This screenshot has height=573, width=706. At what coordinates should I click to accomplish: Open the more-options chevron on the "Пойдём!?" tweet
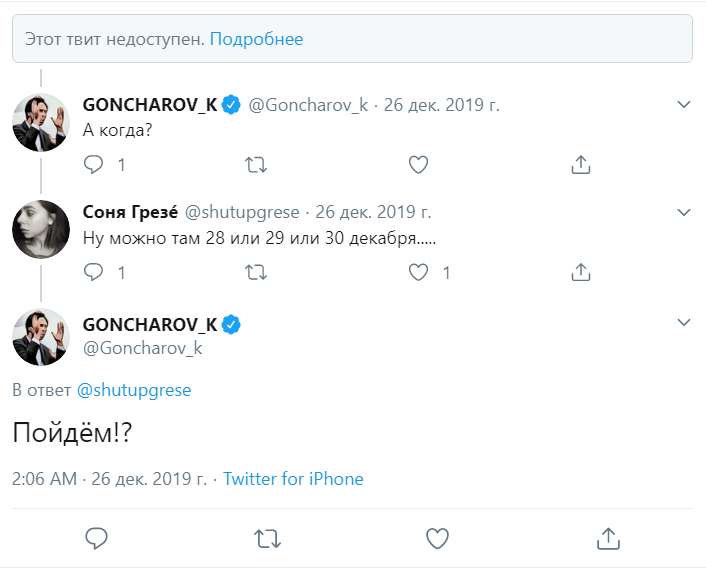click(684, 322)
